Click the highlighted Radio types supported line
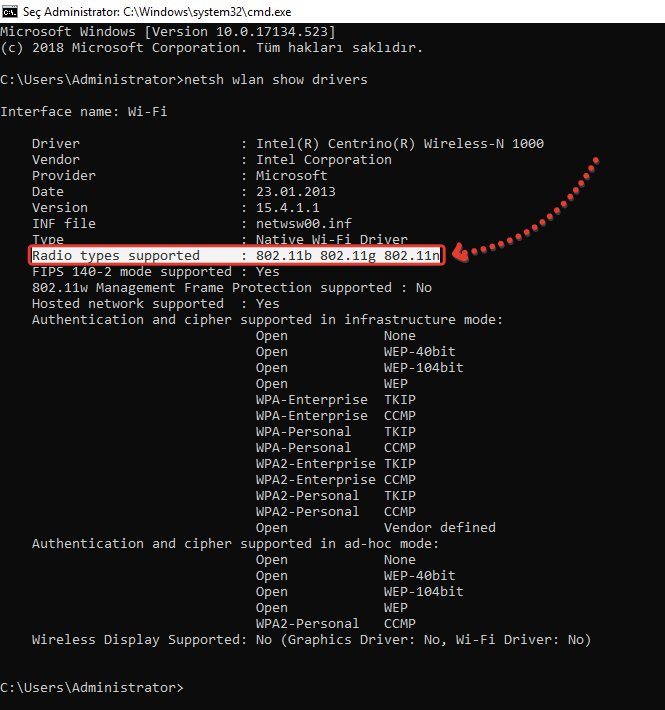Screen dimensions: 665x710 (235, 256)
